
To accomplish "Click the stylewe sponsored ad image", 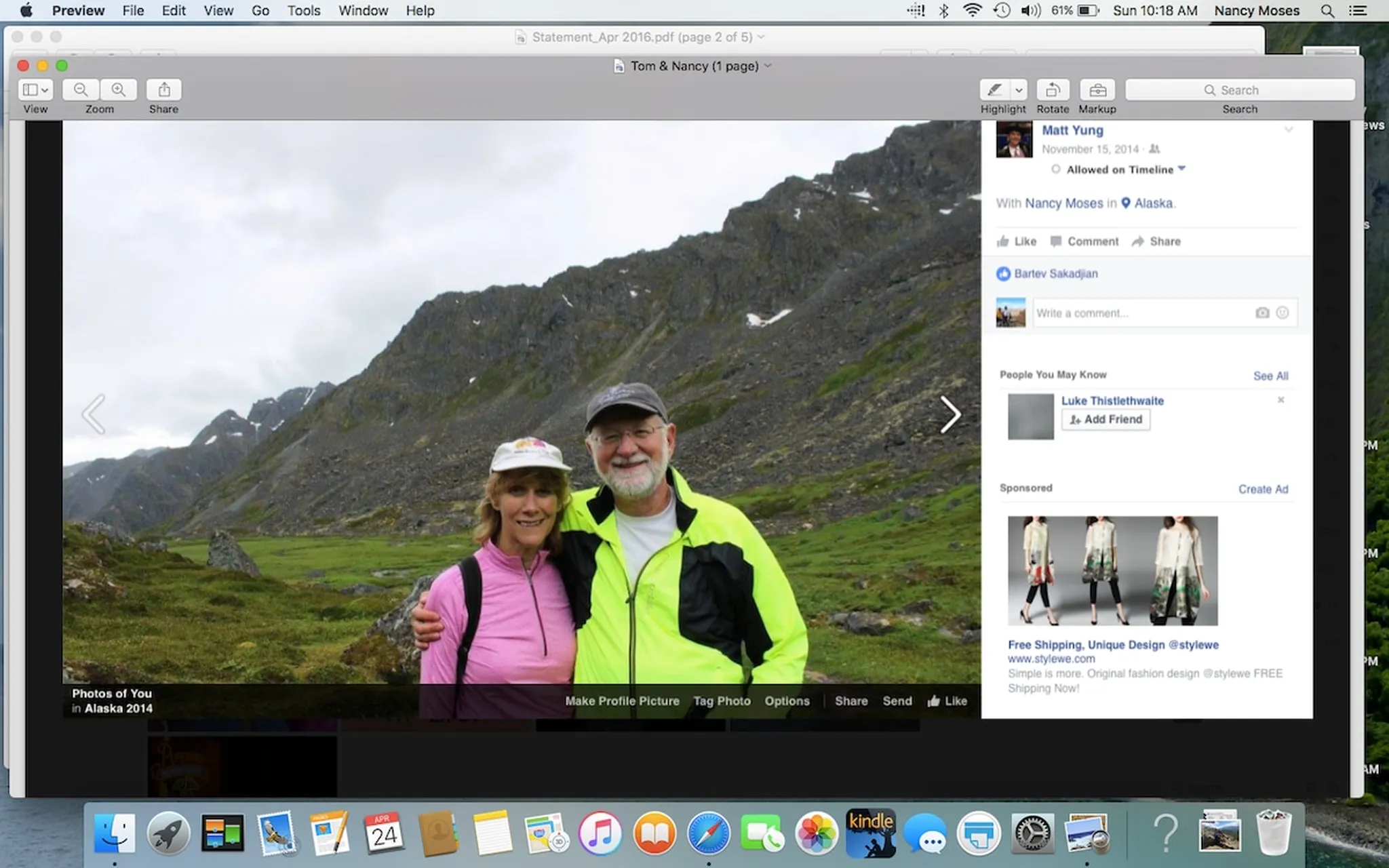I will pos(1112,570).
